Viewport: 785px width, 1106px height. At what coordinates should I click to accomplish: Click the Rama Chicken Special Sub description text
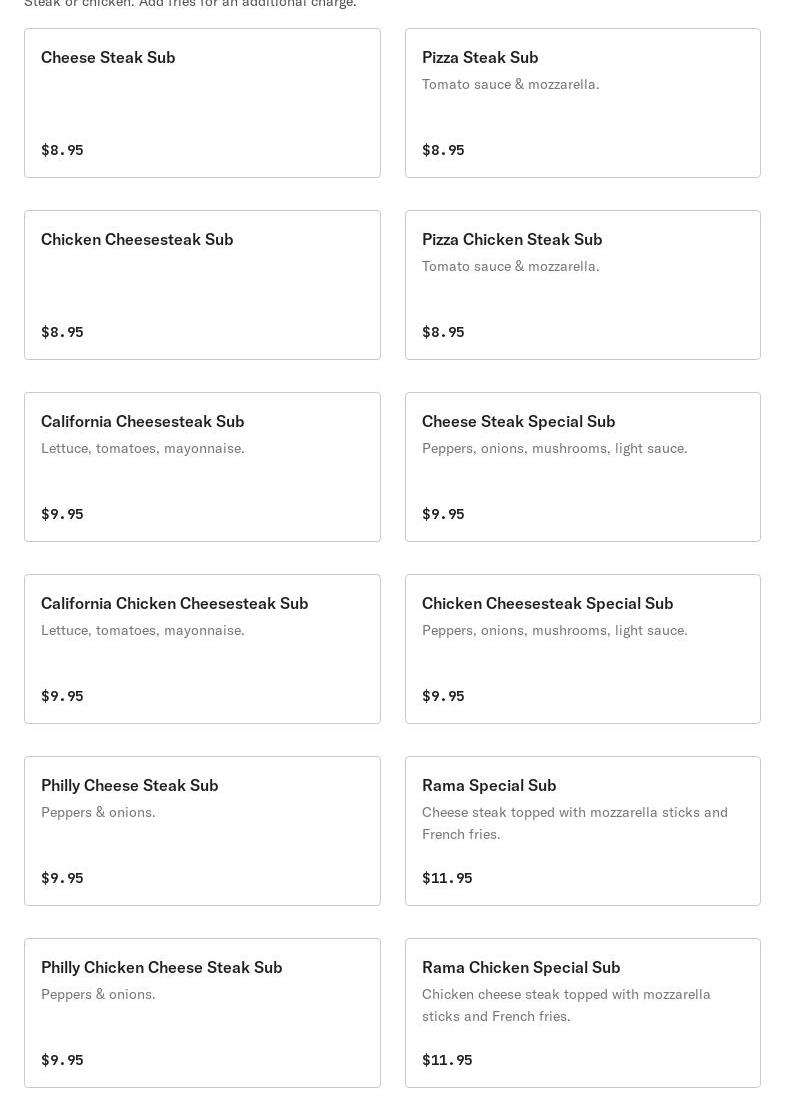coord(566,1005)
